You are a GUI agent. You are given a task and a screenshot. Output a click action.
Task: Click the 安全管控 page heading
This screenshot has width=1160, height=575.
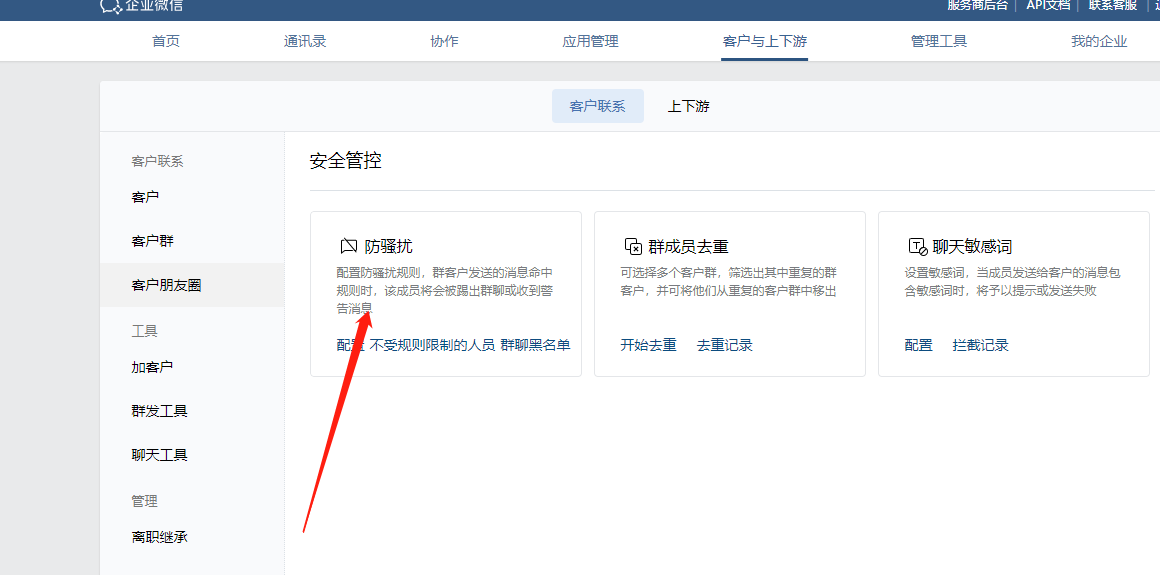point(345,161)
